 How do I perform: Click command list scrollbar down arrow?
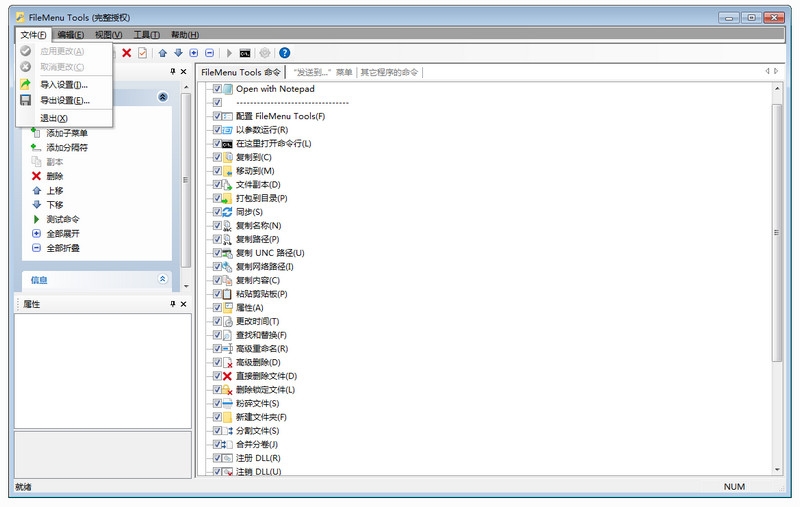[777, 469]
